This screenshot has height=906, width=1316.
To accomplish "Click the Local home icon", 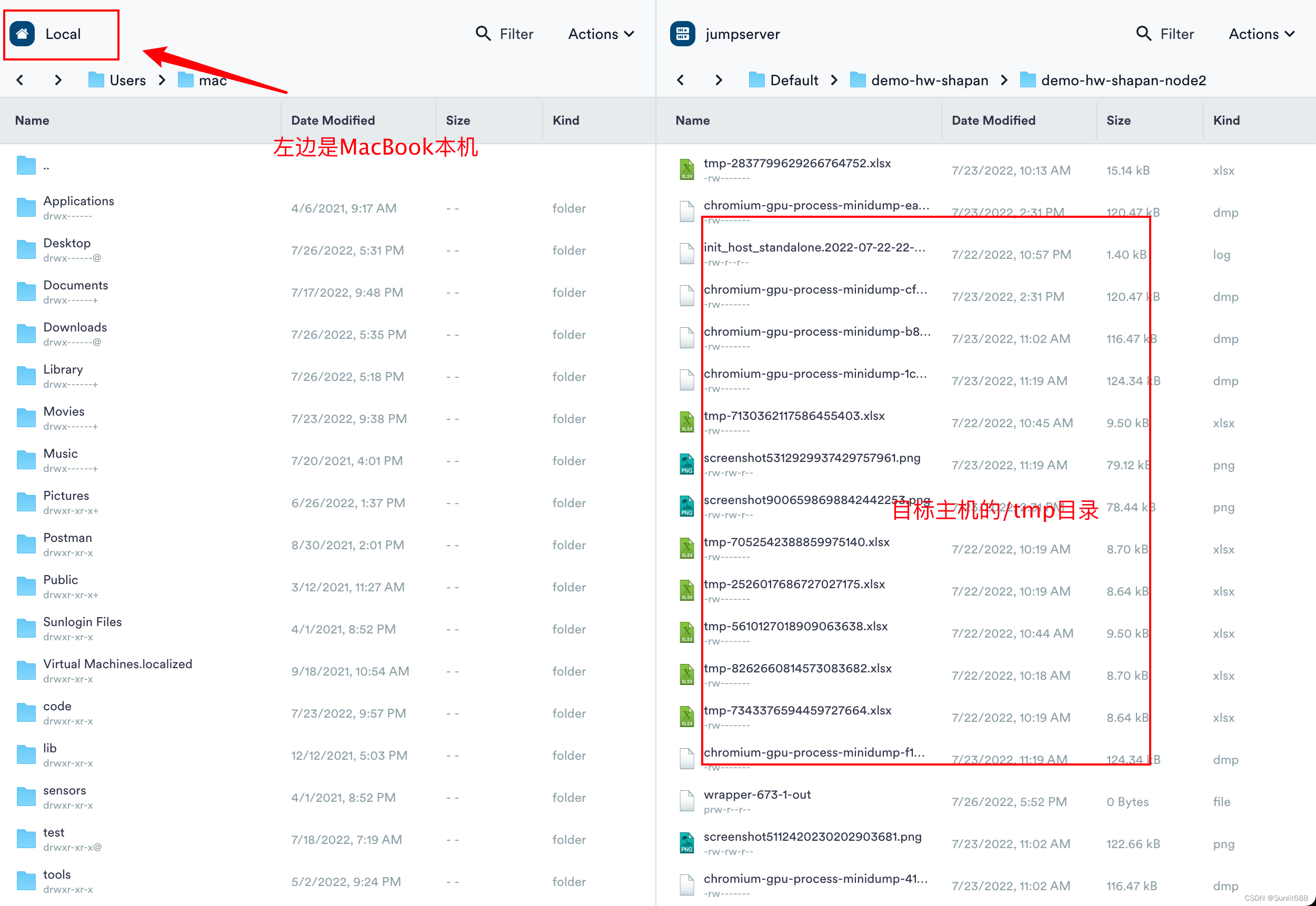I will tap(22, 34).
